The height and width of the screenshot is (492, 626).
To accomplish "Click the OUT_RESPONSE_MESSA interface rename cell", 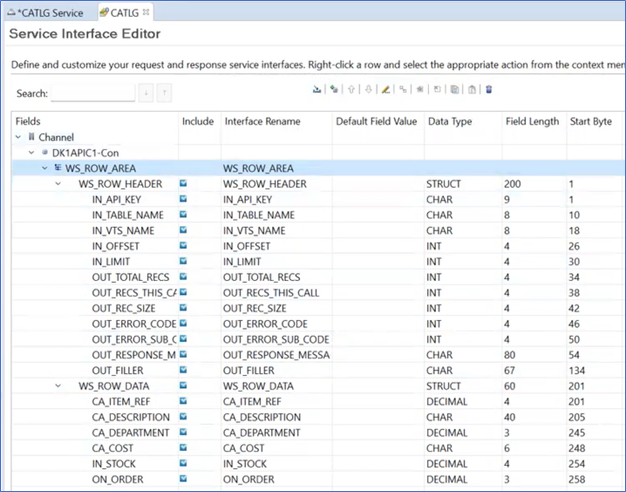I will point(276,355).
